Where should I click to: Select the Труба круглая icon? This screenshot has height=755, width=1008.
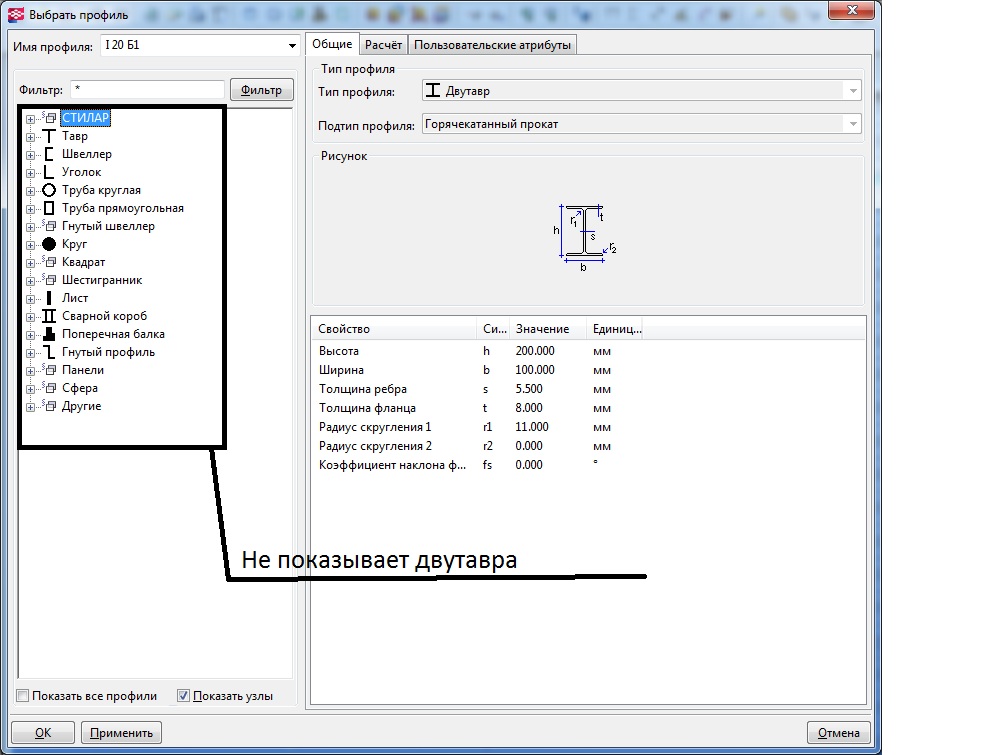click(x=48, y=190)
